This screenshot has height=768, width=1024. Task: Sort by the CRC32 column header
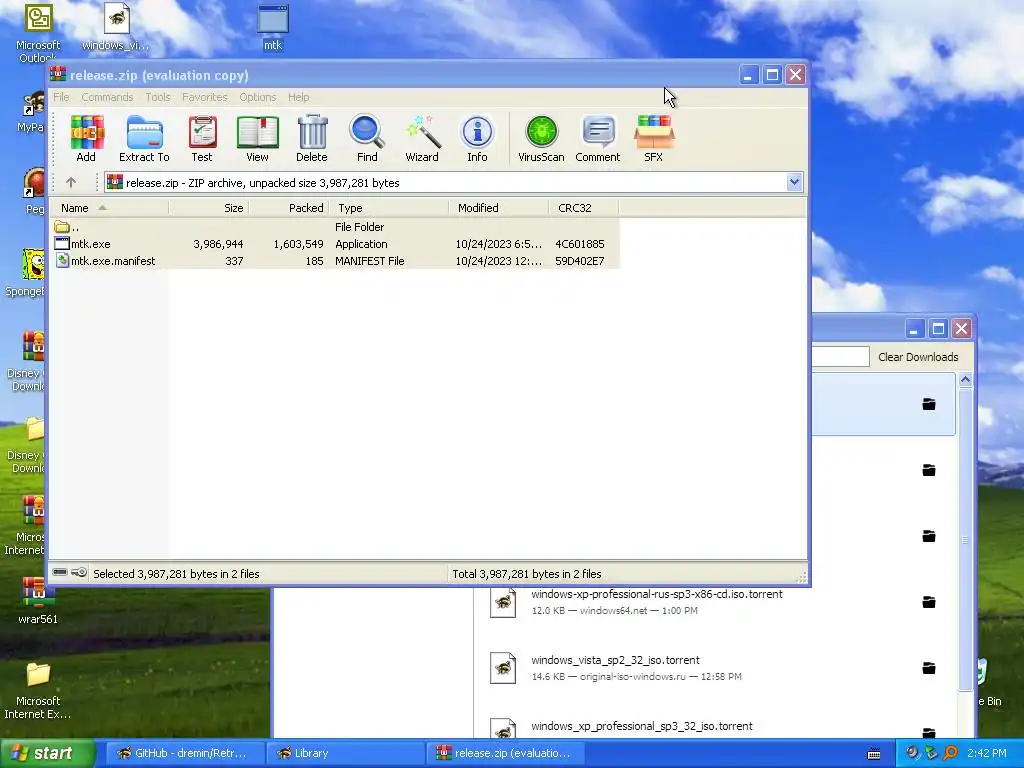pos(584,208)
